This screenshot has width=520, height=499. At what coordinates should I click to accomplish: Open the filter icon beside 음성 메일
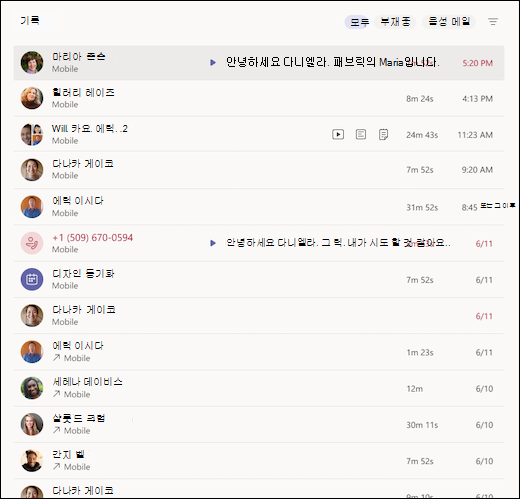click(493, 22)
